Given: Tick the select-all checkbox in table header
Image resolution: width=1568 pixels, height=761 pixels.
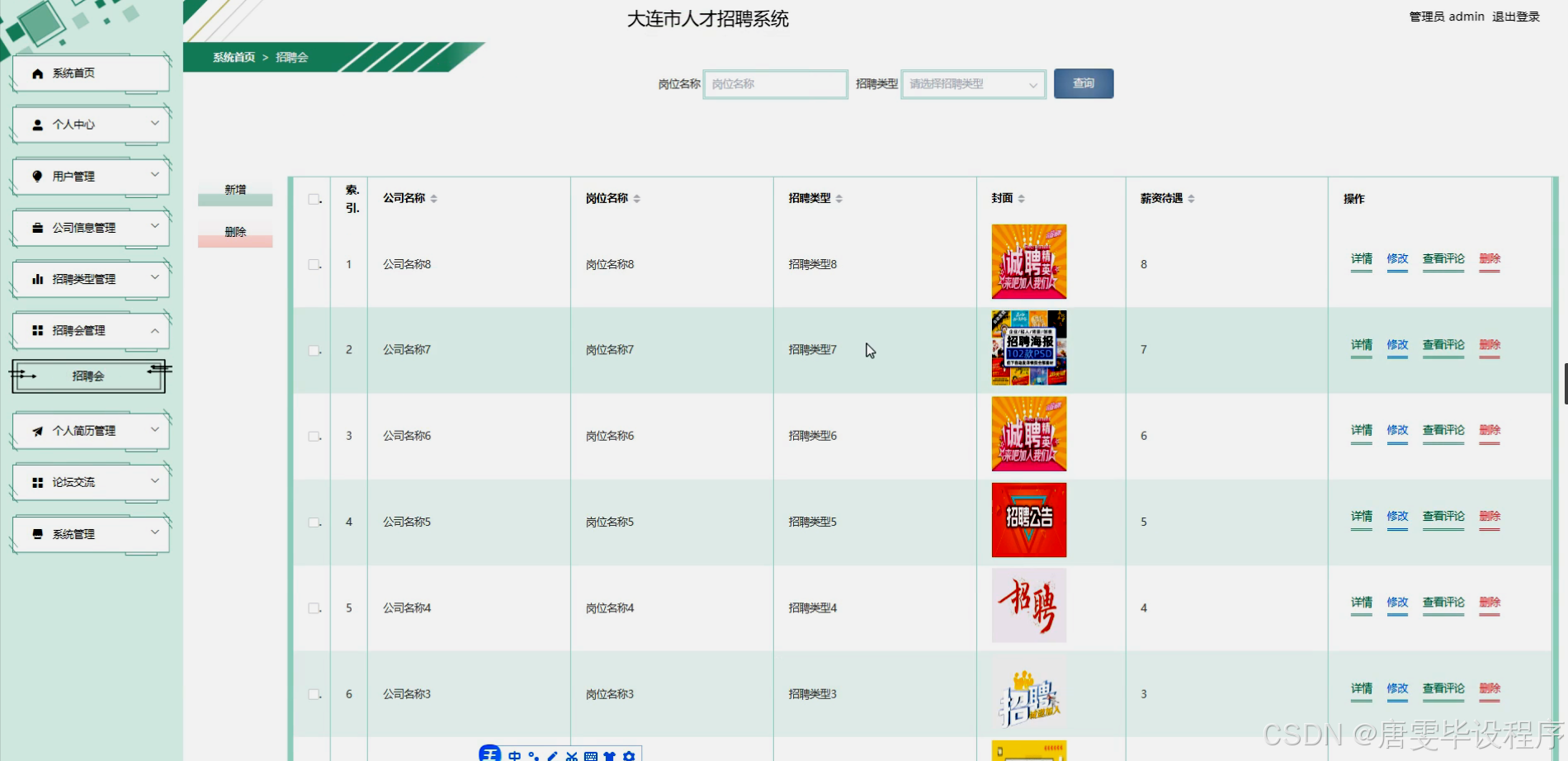Looking at the screenshot, I should pyautogui.click(x=314, y=199).
